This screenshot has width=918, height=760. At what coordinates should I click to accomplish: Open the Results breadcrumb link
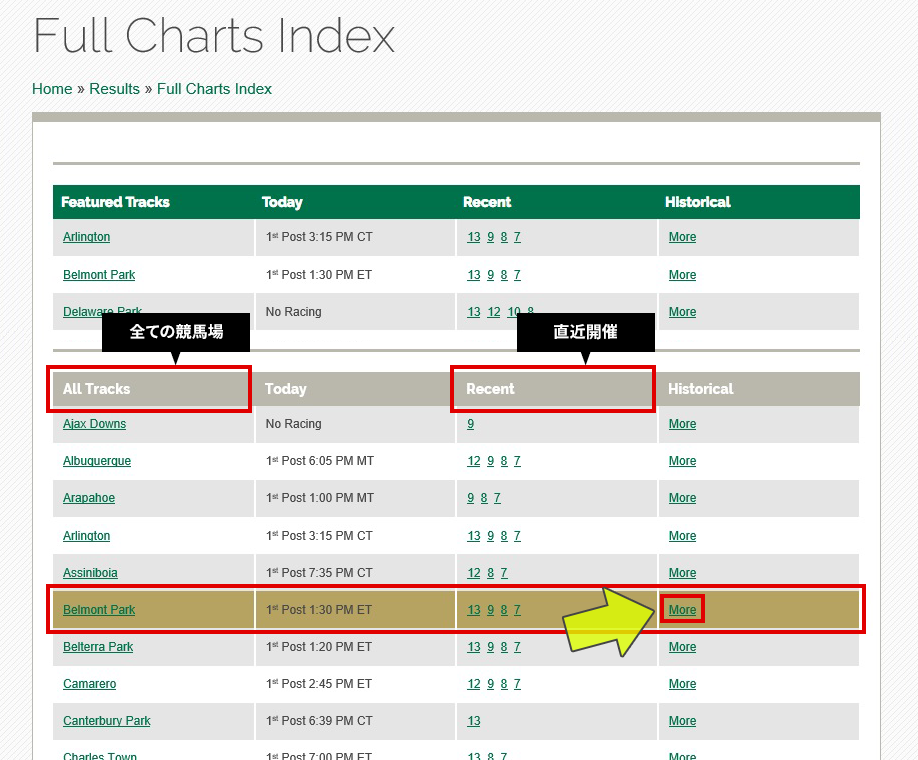click(114, 89)
